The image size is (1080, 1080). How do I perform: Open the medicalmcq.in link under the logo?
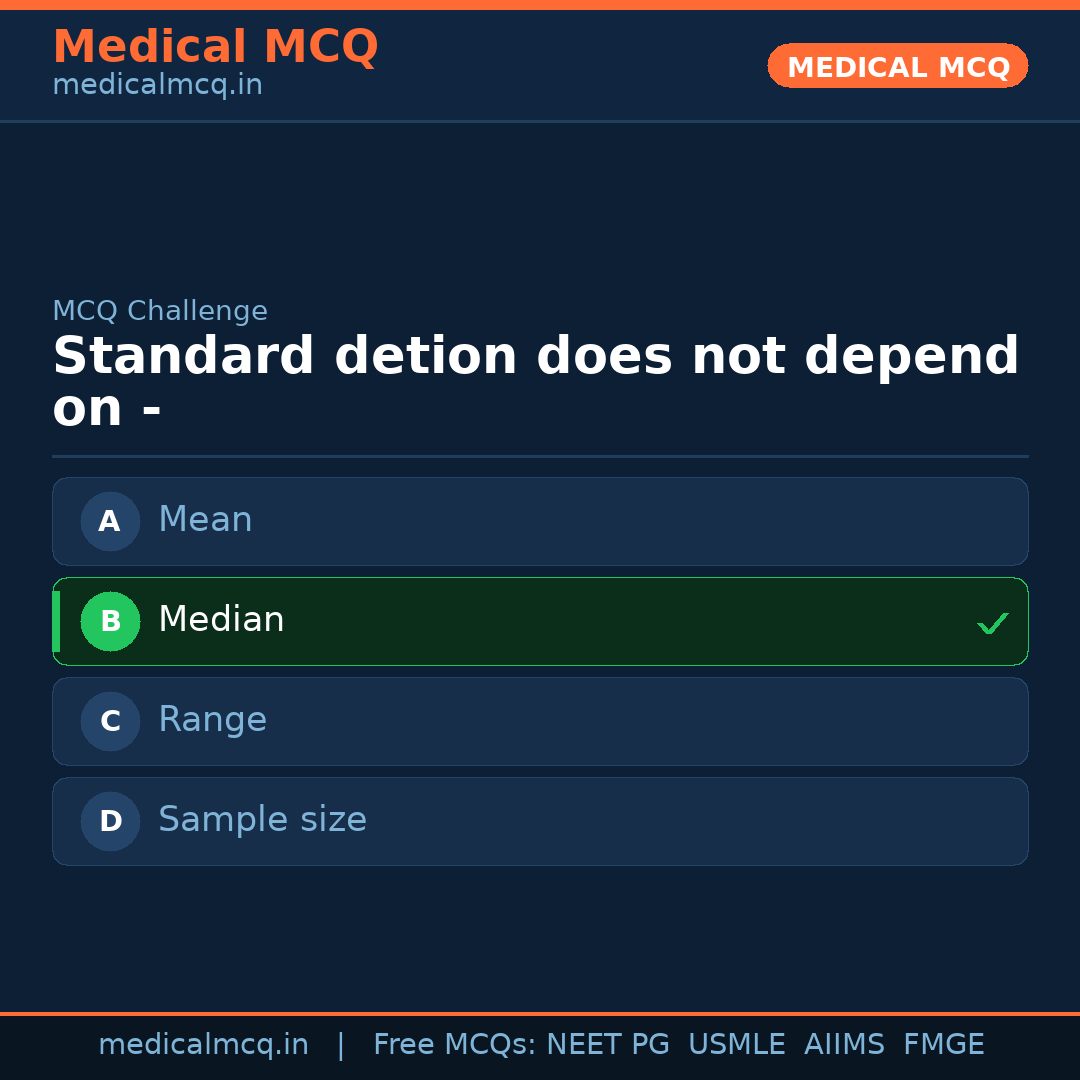tap(157, 84)
